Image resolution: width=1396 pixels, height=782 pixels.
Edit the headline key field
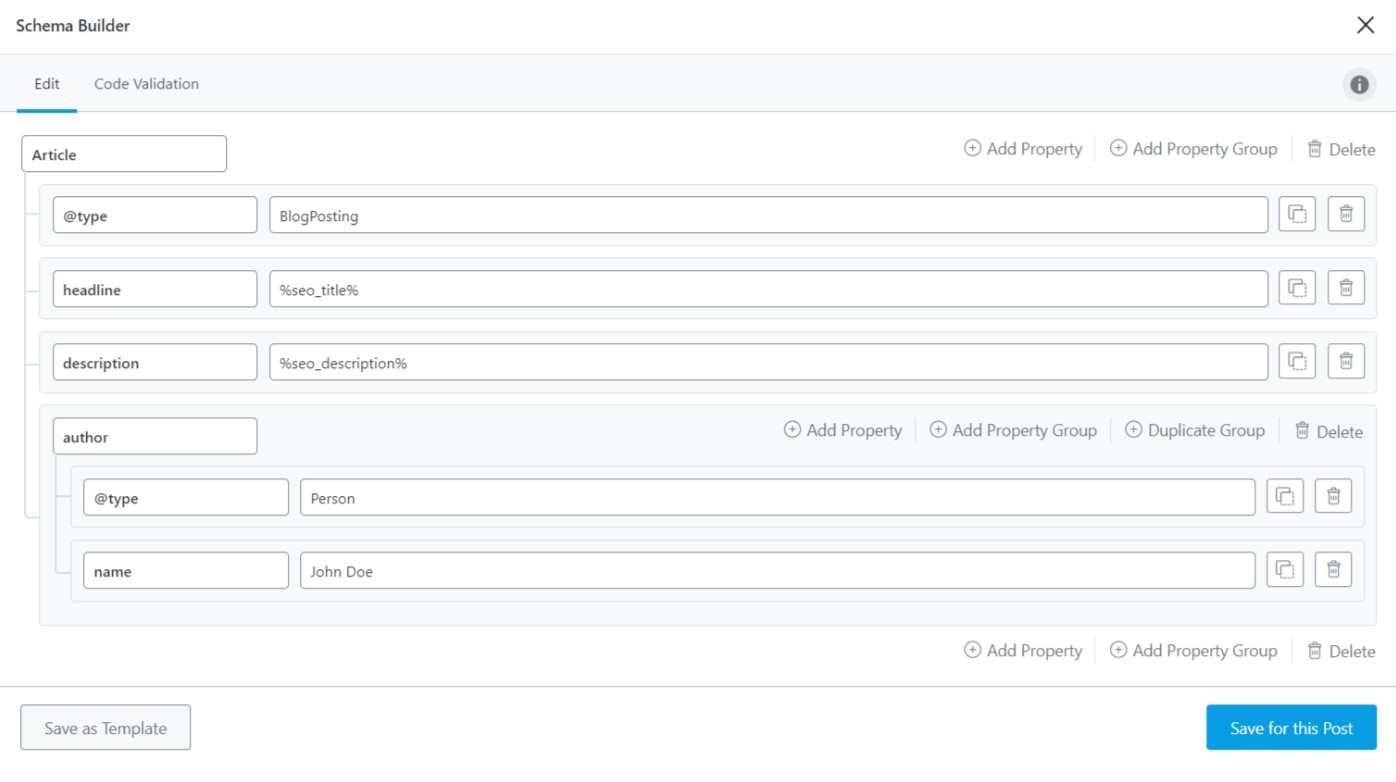pos(155,289)
